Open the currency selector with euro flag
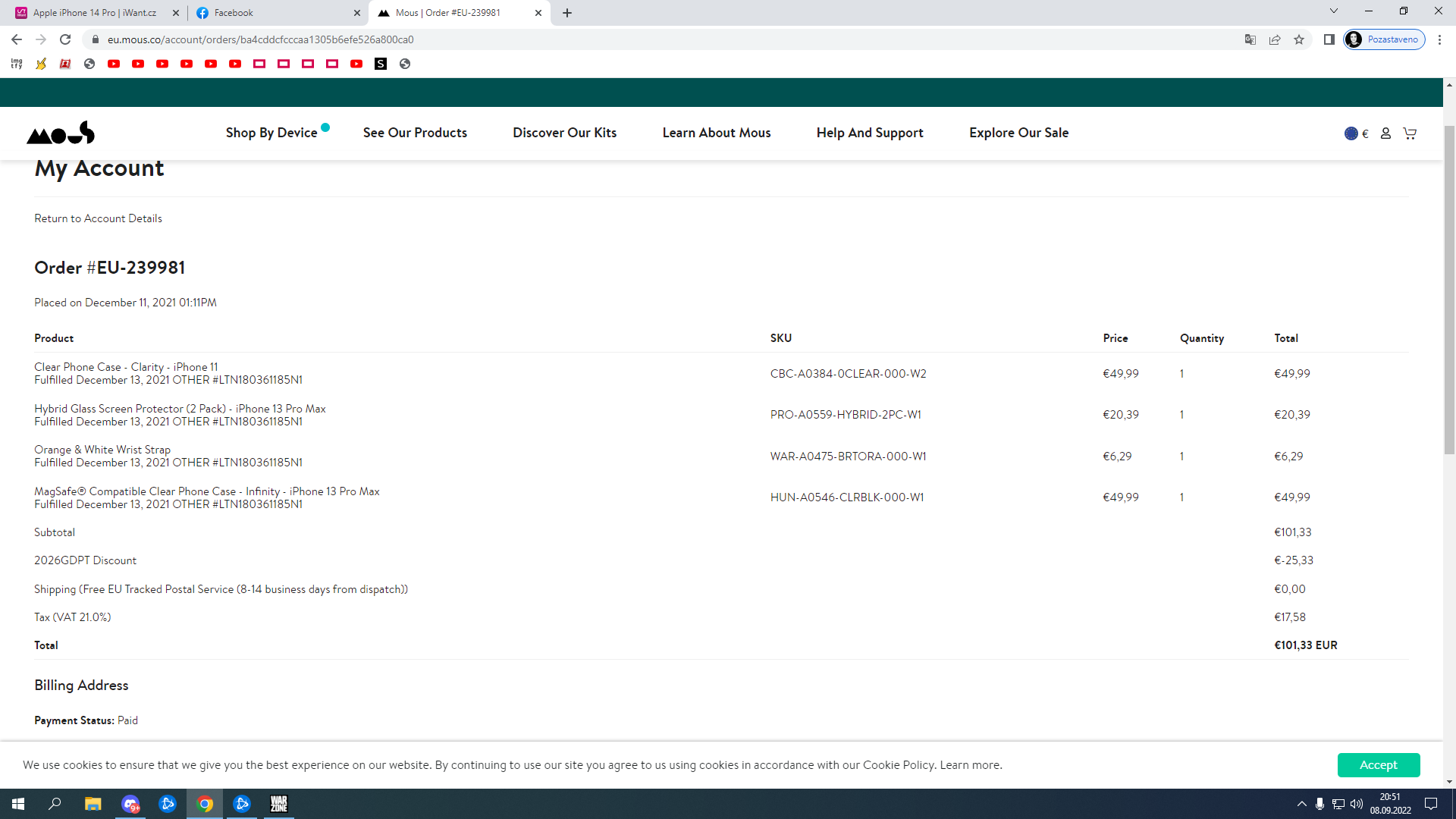Screen dimensions: 1456x819 1356,133
